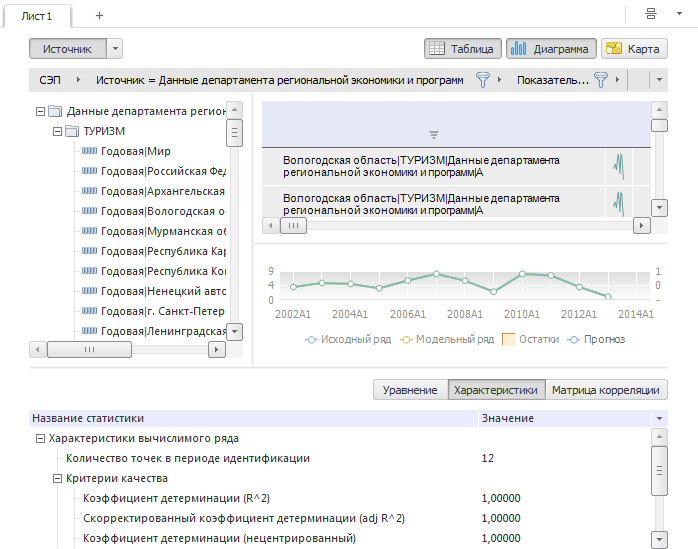The image size is (698, 549).
Task: Switch to the Лист 1 tab
Action: click(x=37, y=16)
